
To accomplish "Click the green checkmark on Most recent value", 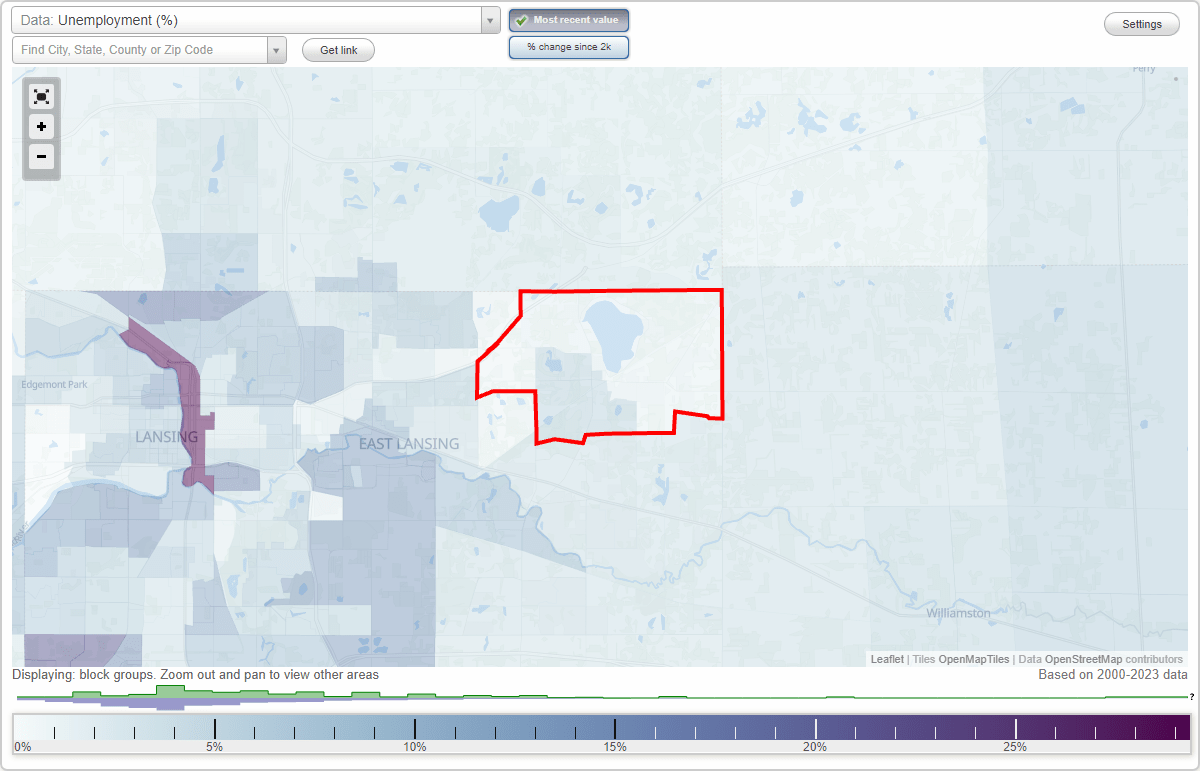I will coord(523,19).
